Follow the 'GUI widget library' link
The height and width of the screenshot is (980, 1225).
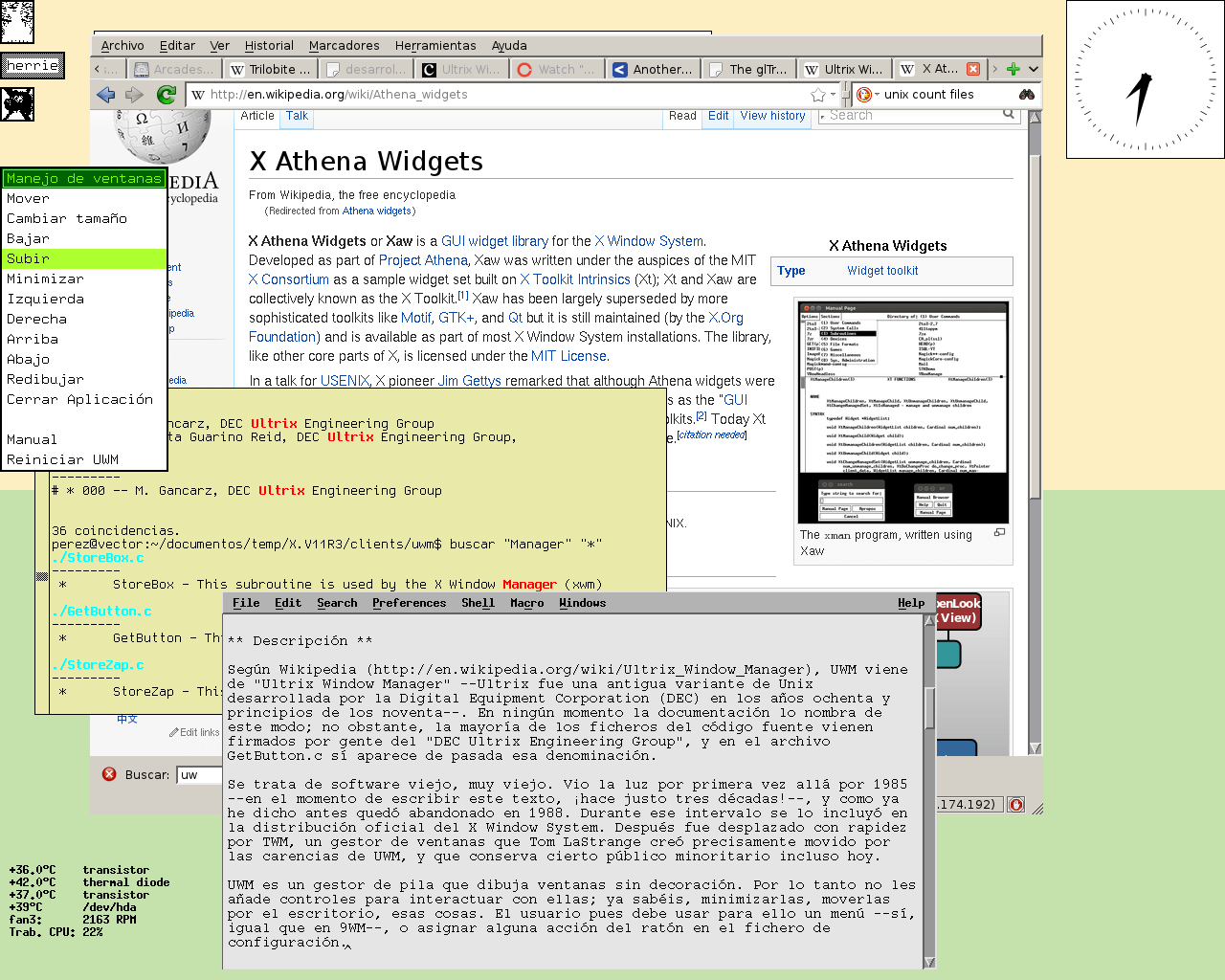coord(494,241)
